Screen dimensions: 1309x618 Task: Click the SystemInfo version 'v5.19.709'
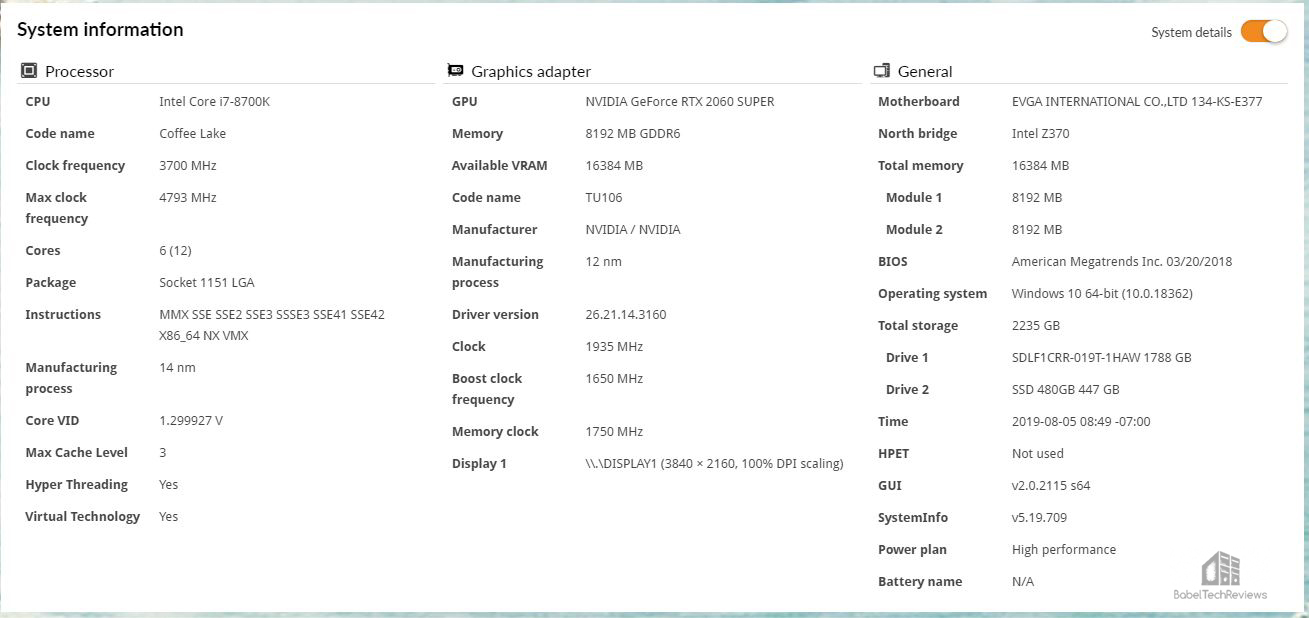[x=1039, y=517]
